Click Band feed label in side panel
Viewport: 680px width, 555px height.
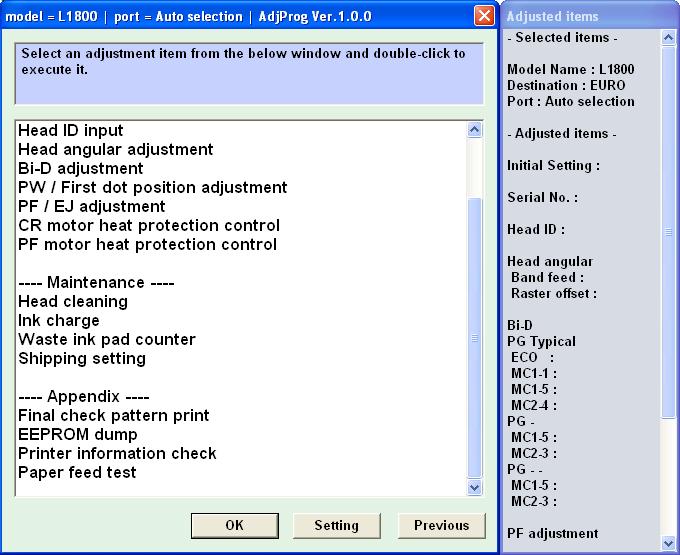tap(547, 278)
